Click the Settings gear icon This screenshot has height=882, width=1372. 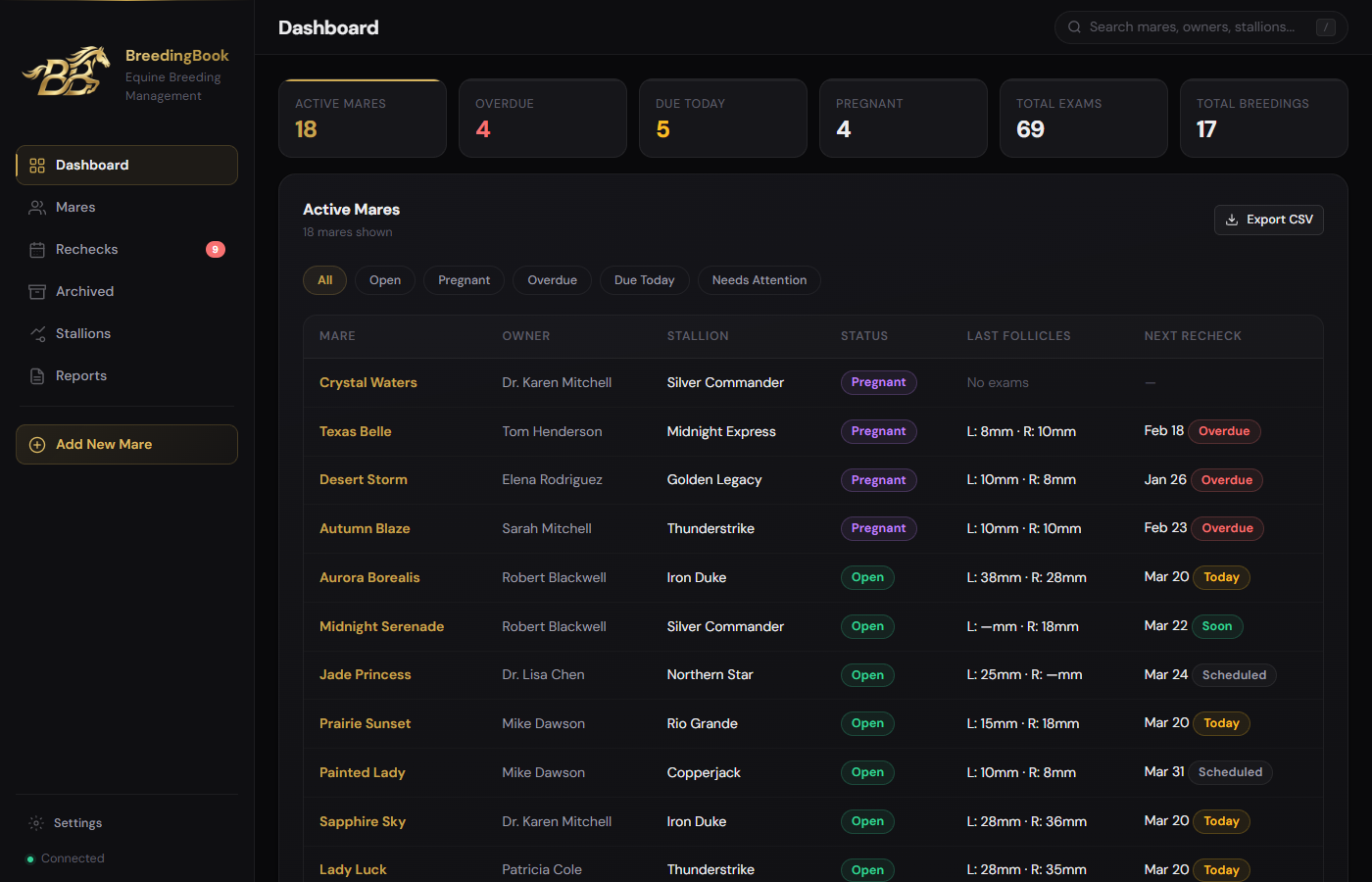36,823
